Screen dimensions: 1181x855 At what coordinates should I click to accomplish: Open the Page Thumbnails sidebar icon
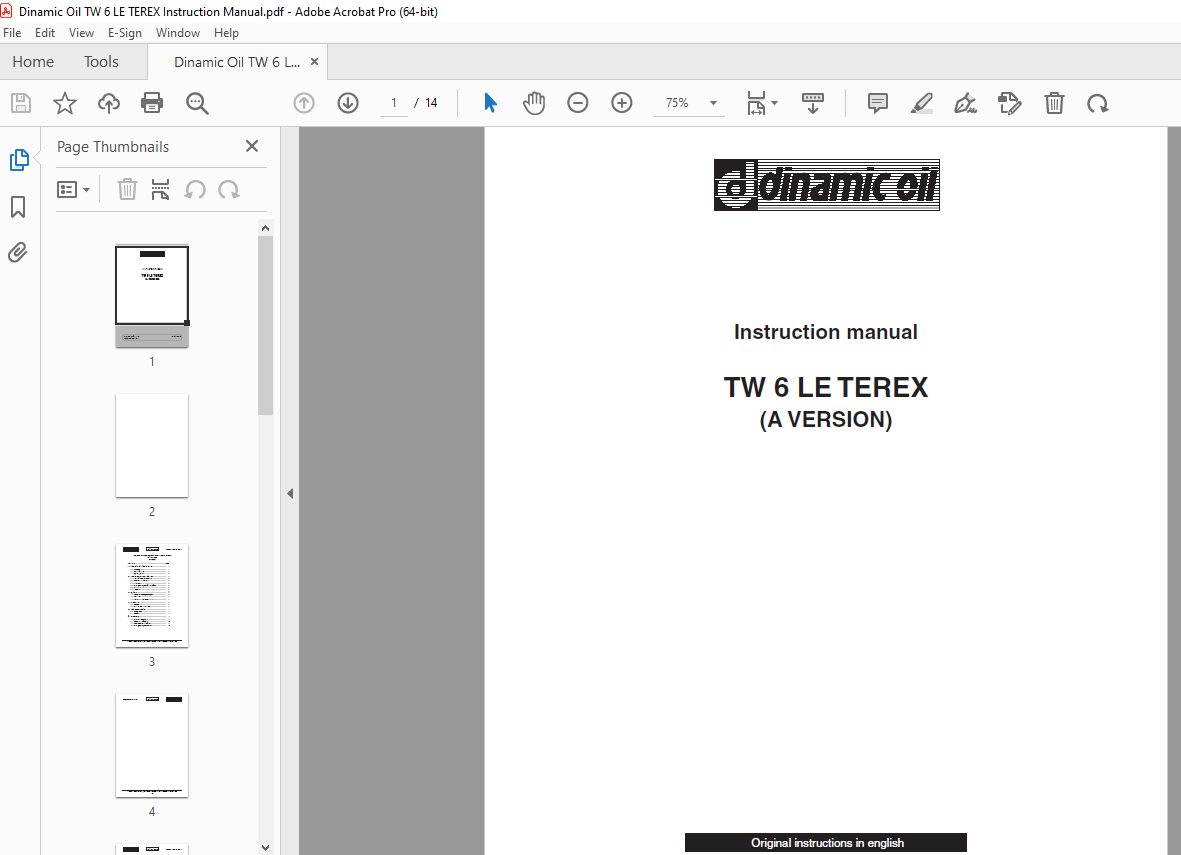19,160
